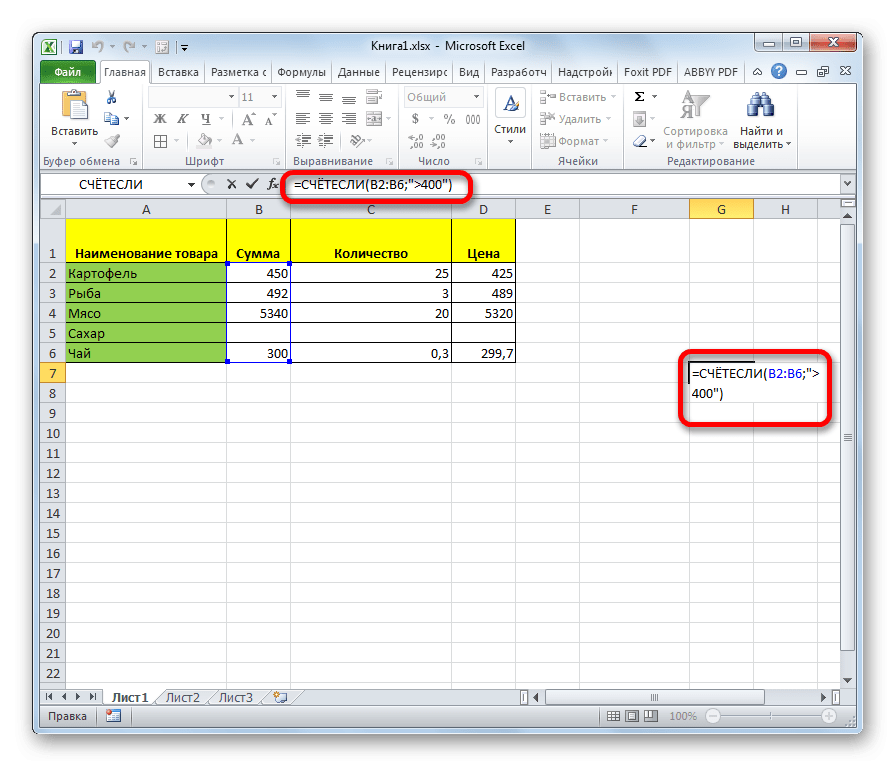Viewport: 896px width, 767px height.
Task: Toggle bold Ж formatting
Action: [x=160, y=119]
